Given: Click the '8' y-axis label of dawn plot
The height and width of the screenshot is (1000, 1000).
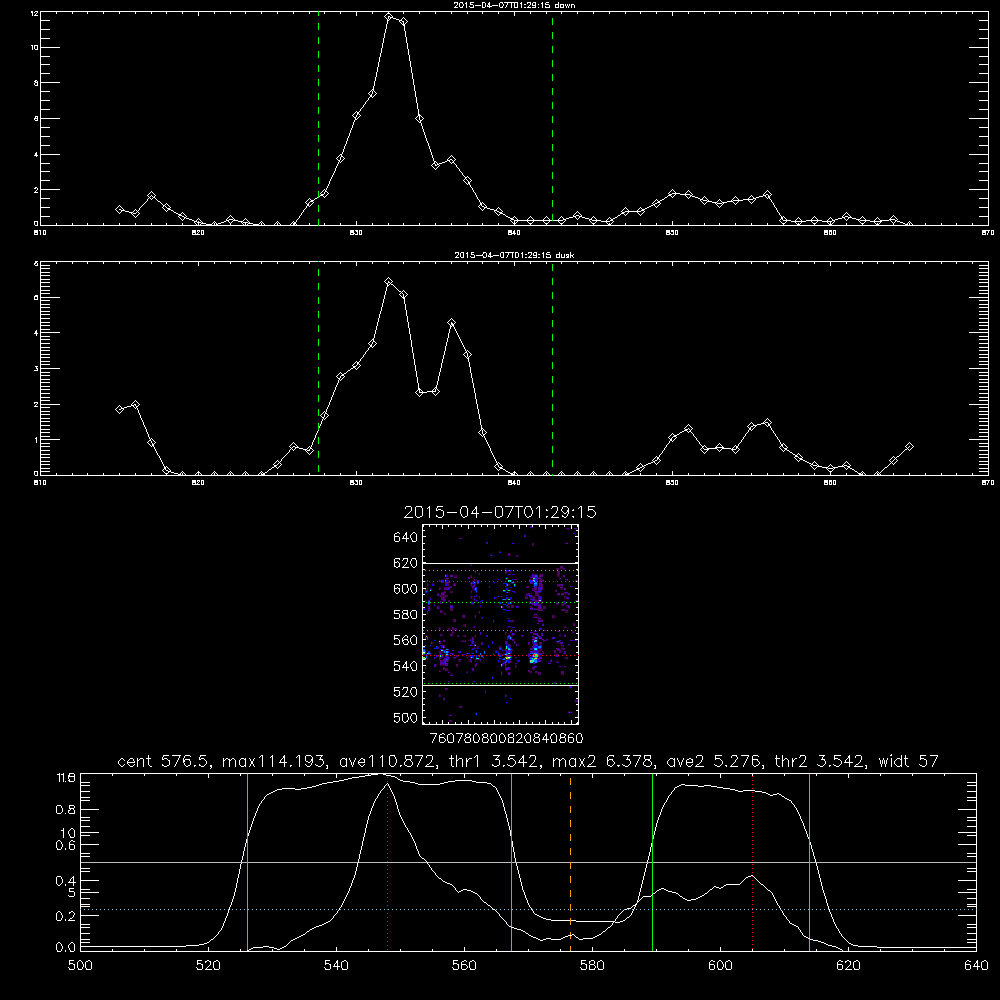Looking at the screenshot, I should coord(36,84).
